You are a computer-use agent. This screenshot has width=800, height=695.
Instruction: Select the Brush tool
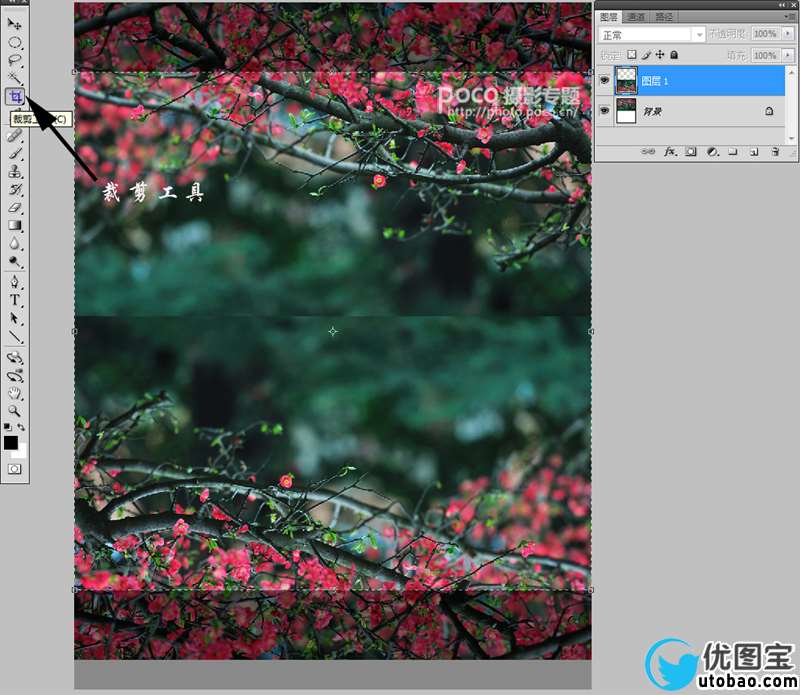point(14,153)
